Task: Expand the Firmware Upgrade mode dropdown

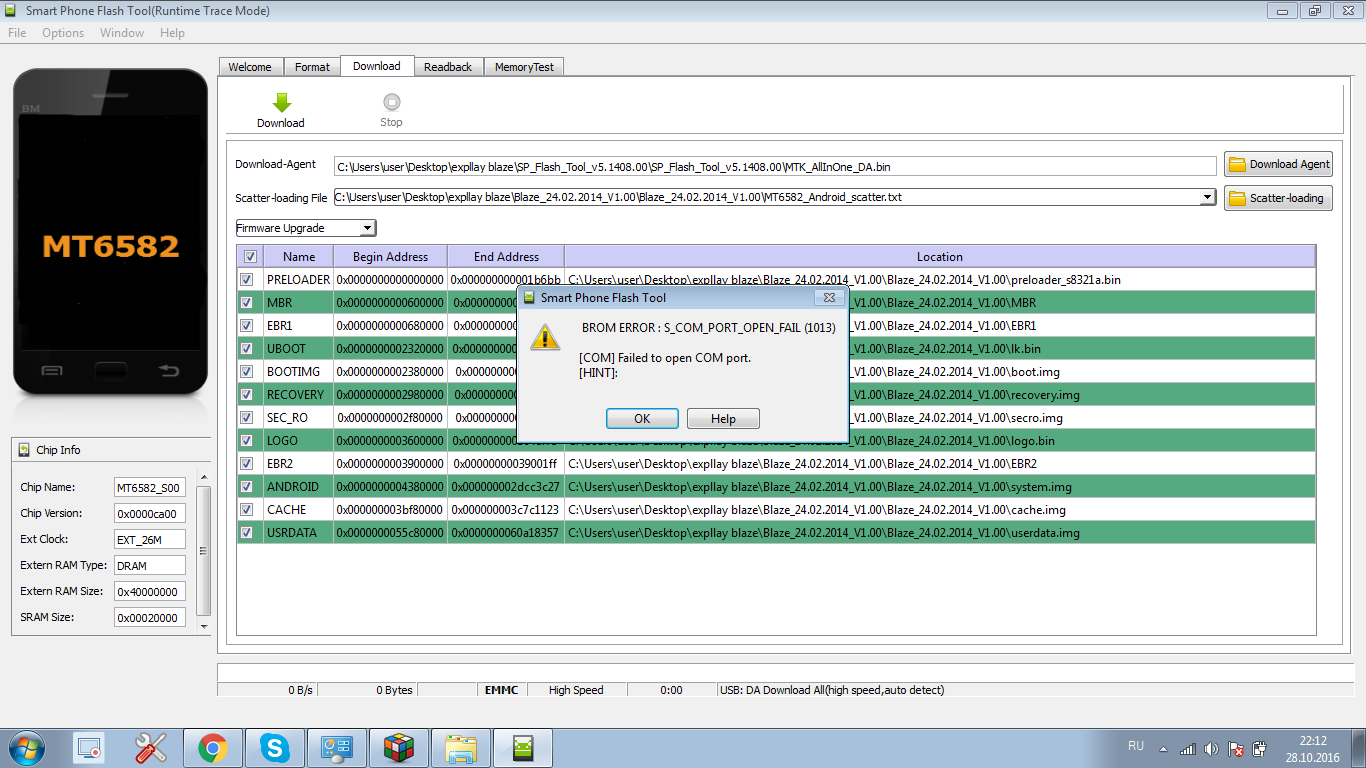Action: [367, 228]
